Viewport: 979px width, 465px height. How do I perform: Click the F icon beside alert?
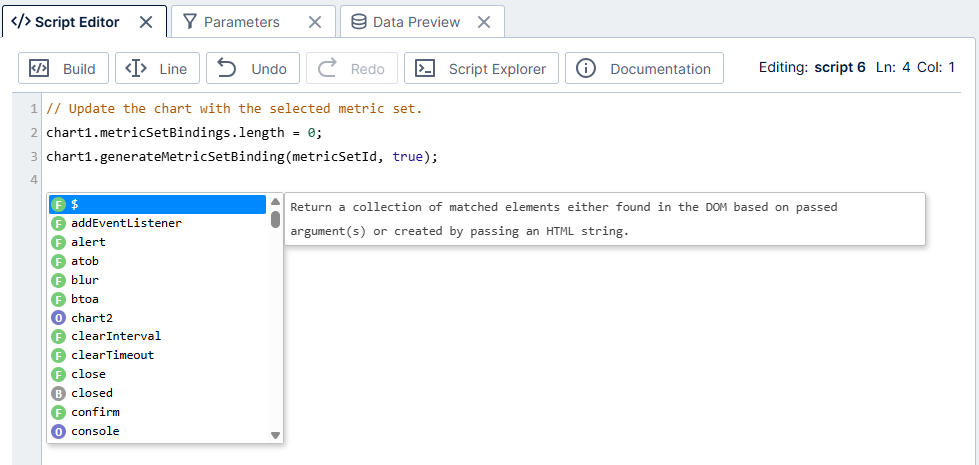pos(58,242)
